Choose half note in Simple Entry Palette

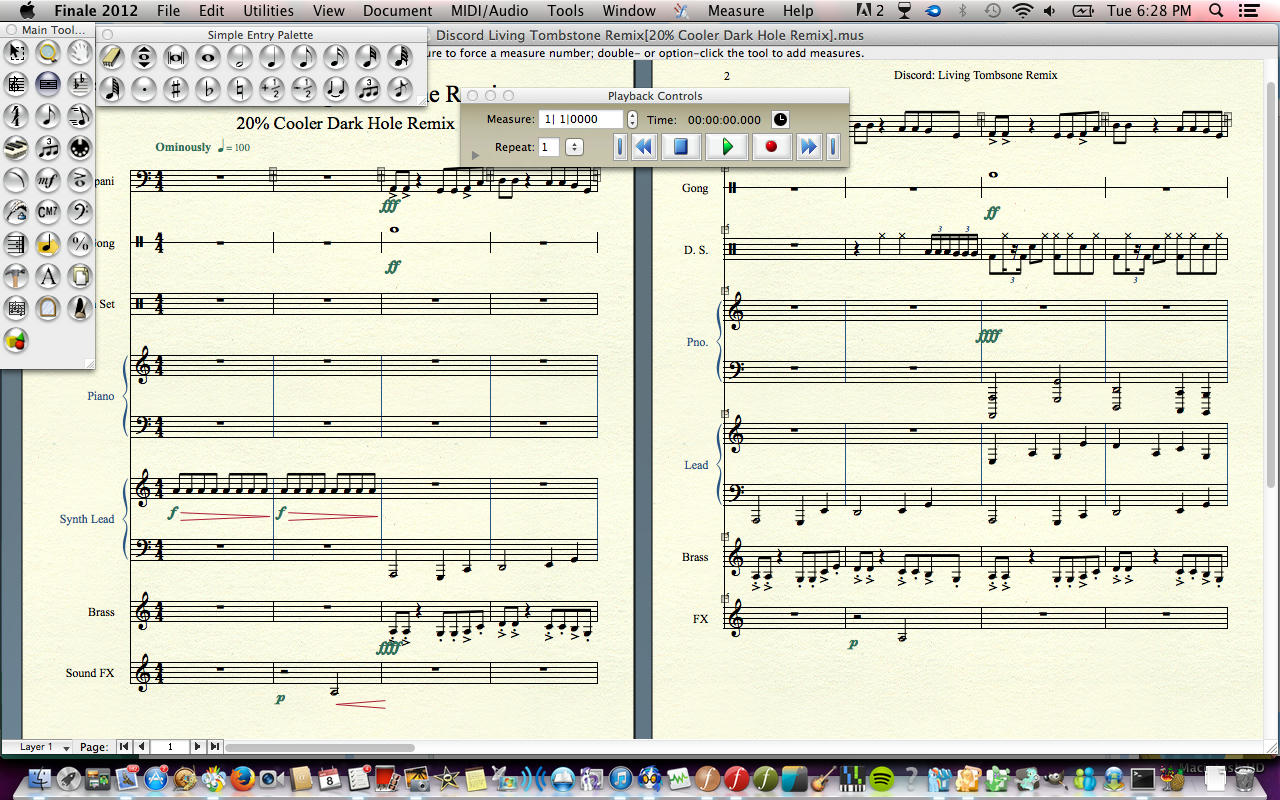tap(239, 57)
